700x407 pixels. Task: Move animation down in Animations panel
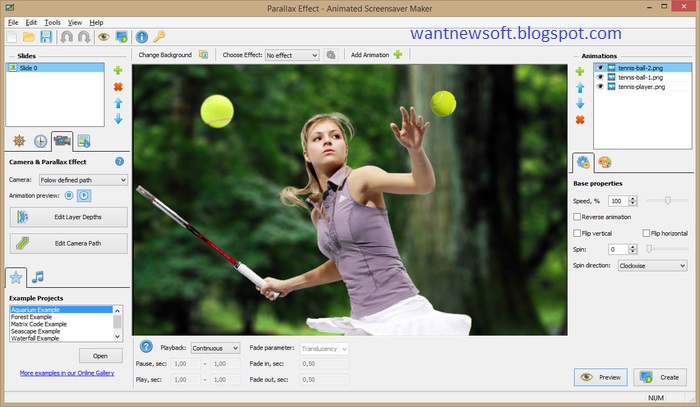tap(580, 104)
